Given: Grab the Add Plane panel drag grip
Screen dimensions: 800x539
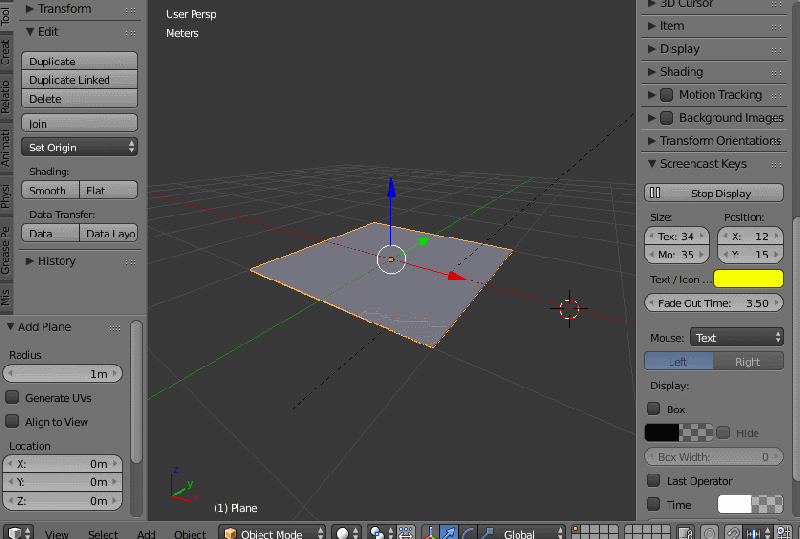Looking at the screenshot, I should point(115,328).
